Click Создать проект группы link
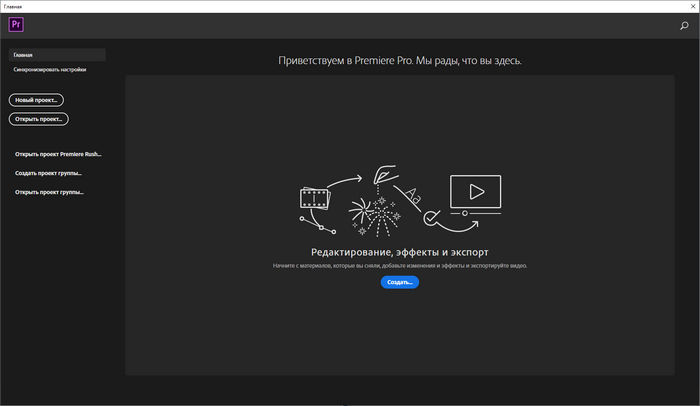Viewport: 700px width, 406px height. (x=48, y=173)
